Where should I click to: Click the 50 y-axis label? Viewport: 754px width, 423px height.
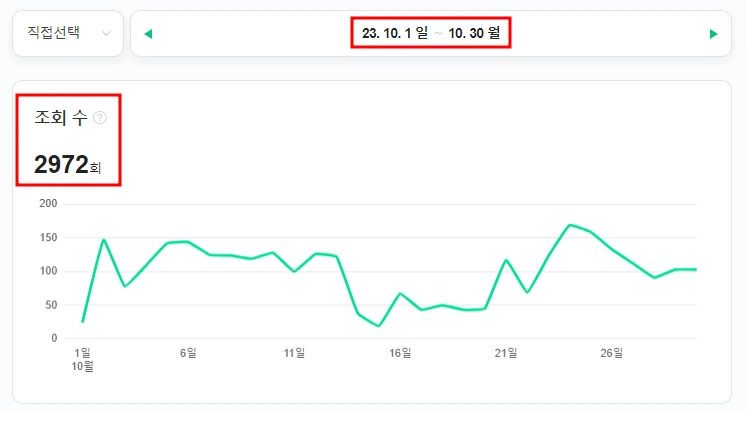coord(51,305)
